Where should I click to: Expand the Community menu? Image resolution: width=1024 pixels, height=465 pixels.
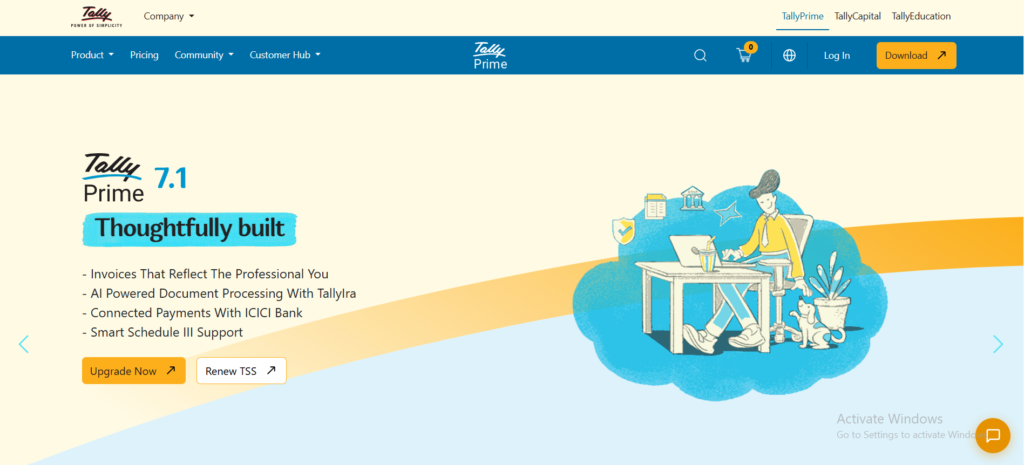[x=204, y=56]
